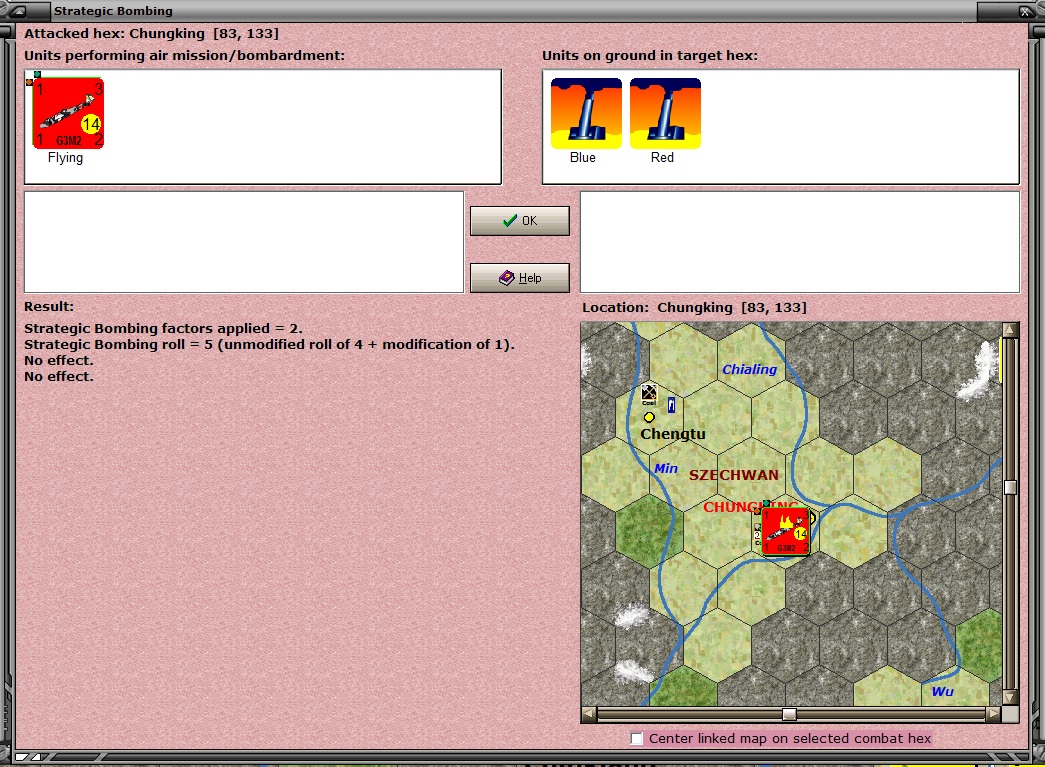Close the Strategic Bombing window

1025,11
